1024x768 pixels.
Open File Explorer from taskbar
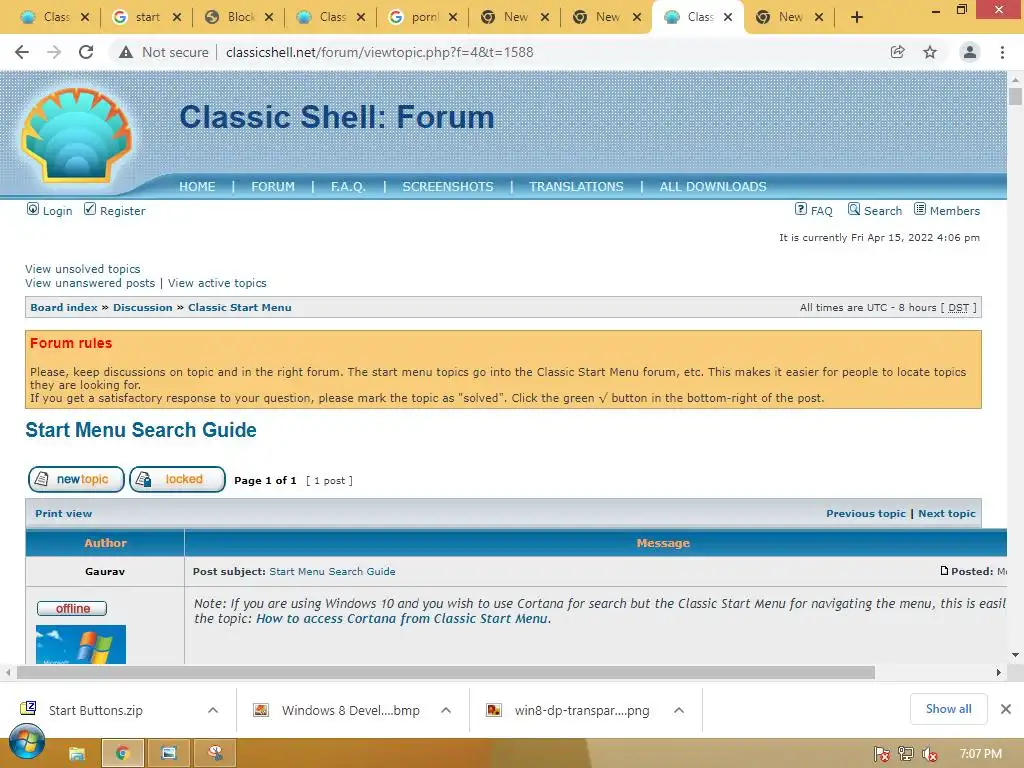tap(77, 754)
